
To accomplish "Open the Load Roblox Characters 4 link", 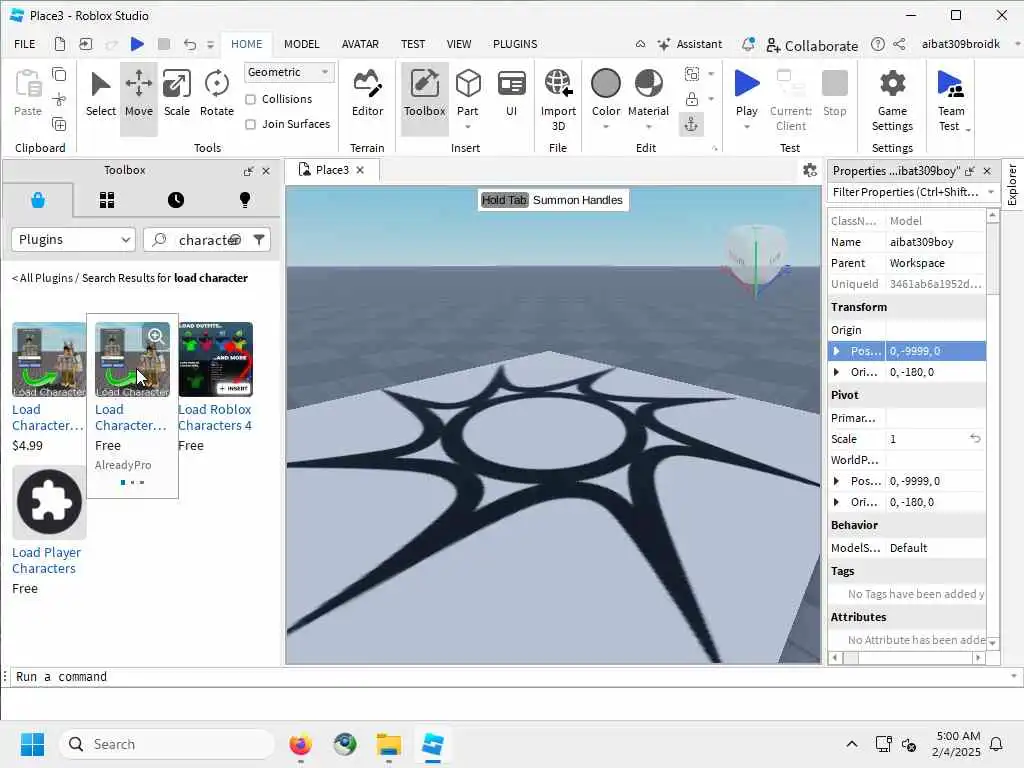I will [215, 417].
